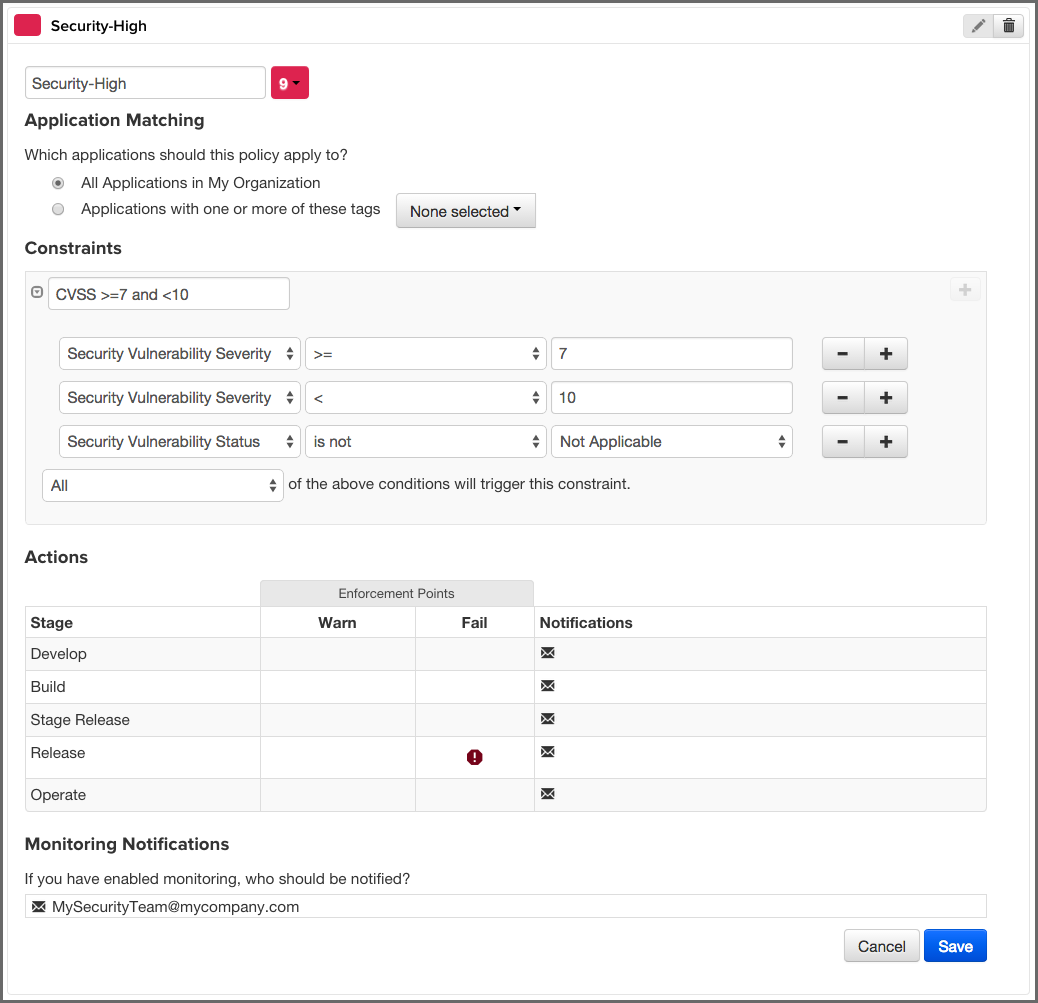Choose Applications with one or more tags
The height and width of the screenshot is (1003, 1038).
pos(58,209)
